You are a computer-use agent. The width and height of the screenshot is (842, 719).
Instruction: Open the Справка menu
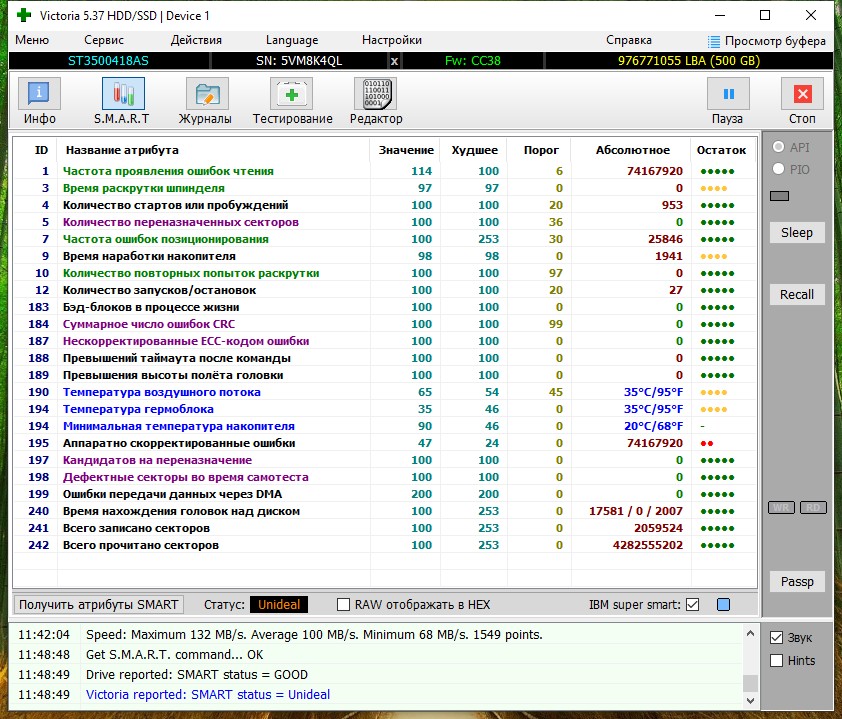(x=628, y=40)
